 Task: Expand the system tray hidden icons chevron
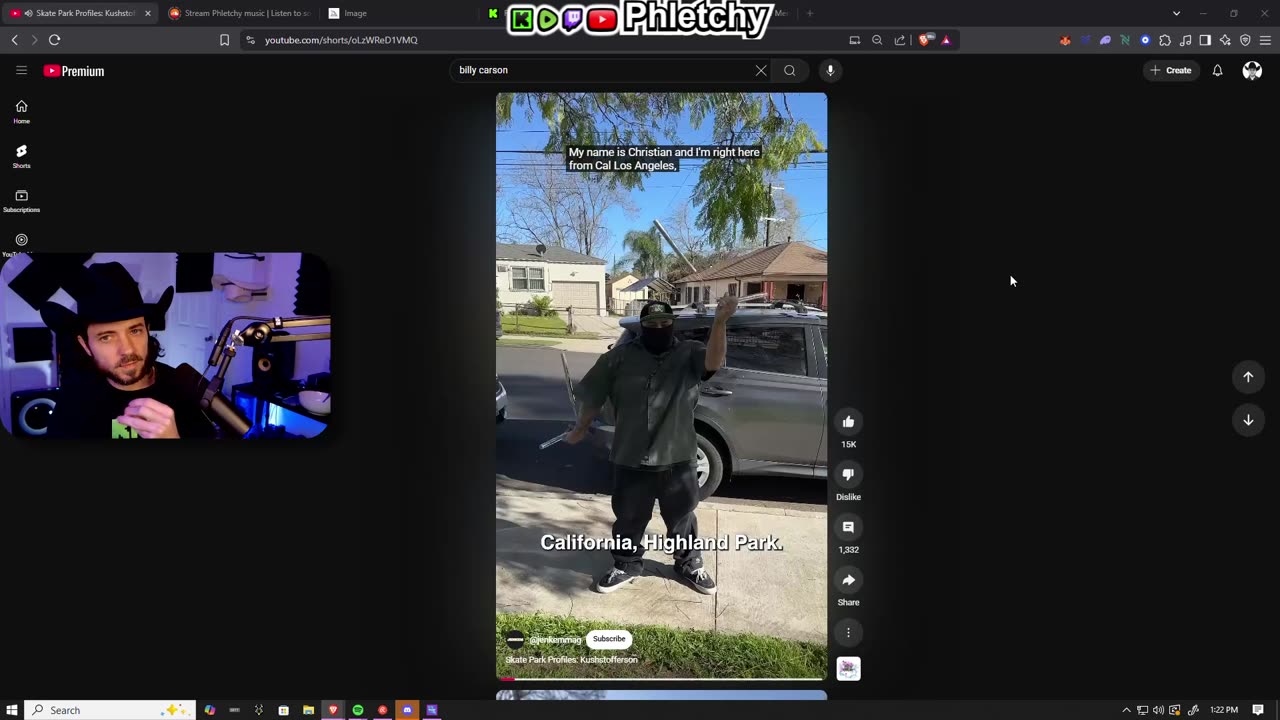click(1126, 710)
